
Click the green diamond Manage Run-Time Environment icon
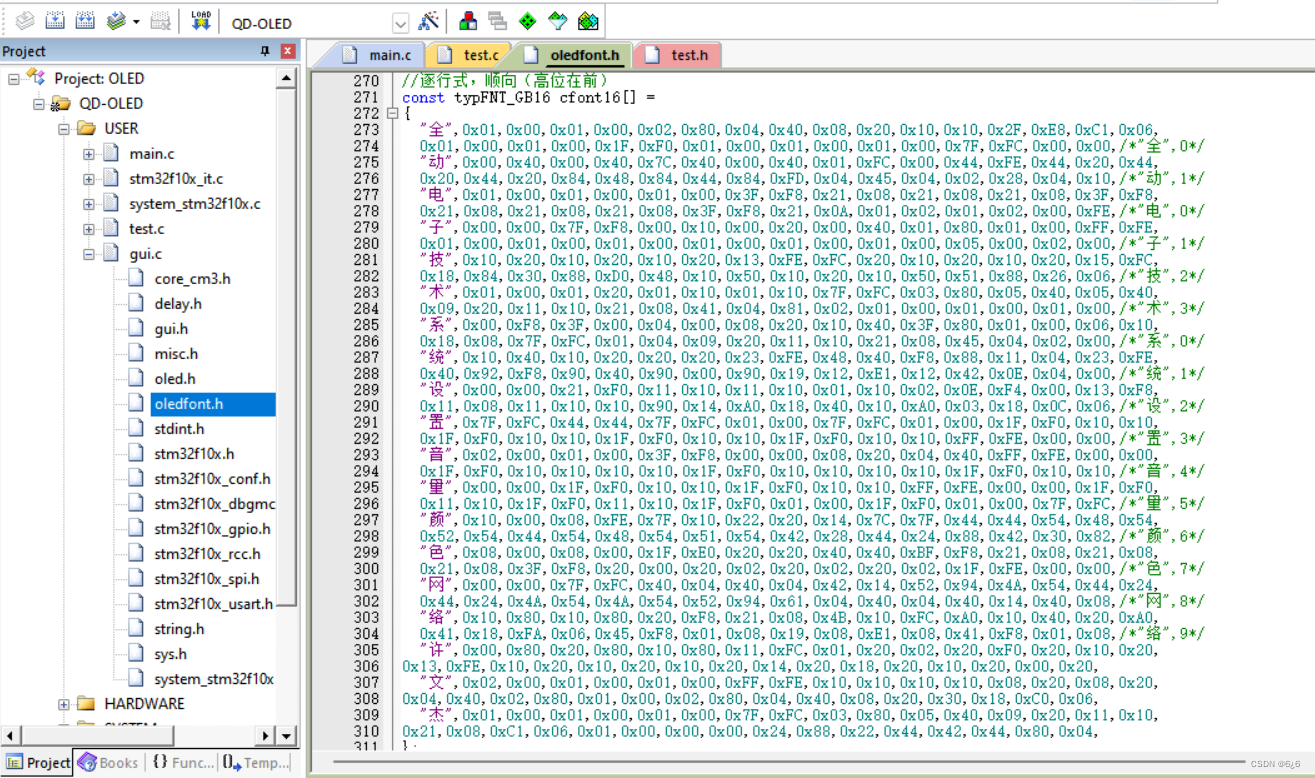(528, 21)
